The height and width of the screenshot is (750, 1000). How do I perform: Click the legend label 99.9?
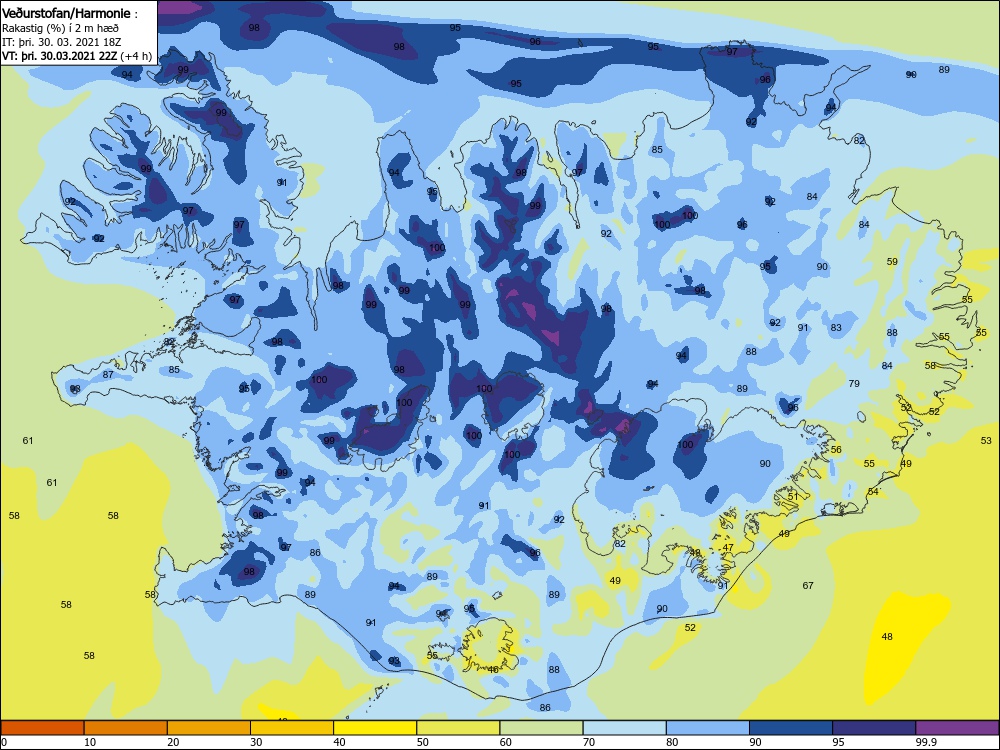[x=926, y=742]
